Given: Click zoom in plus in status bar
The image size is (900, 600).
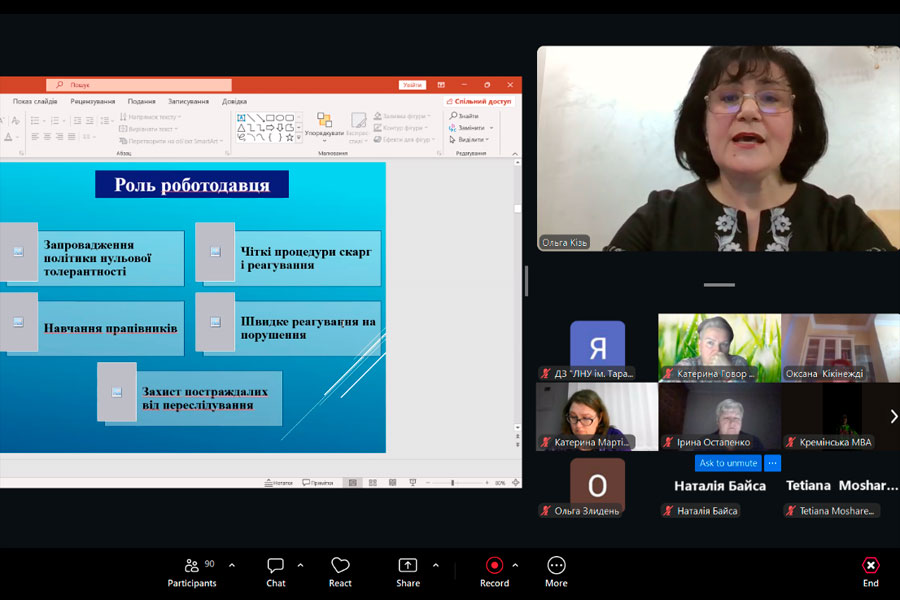Looking at the screenshot, I should click(487, 483).
